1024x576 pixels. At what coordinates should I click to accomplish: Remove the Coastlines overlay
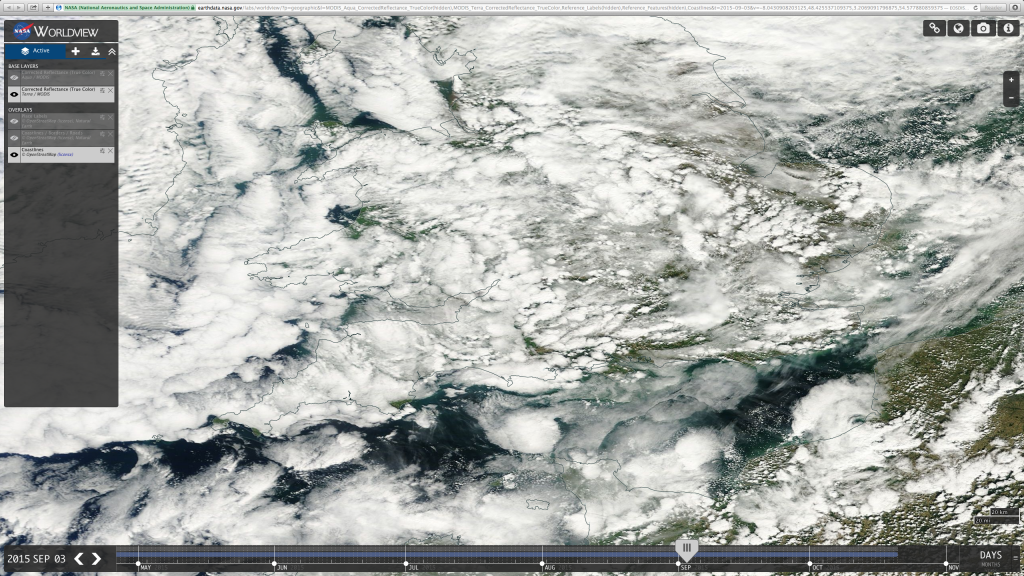[x=110, y=151]
